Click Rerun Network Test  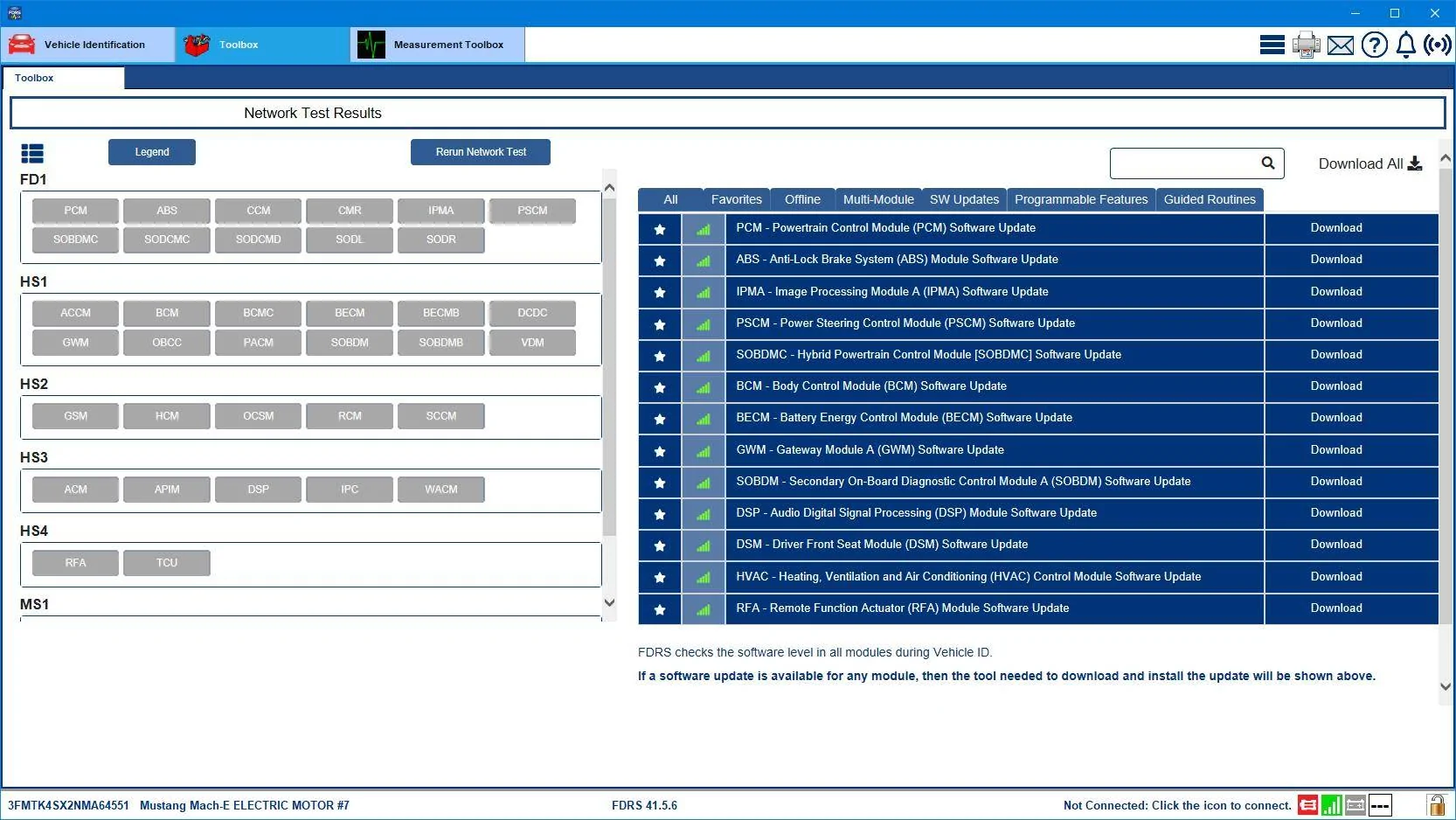pos(481,152)
